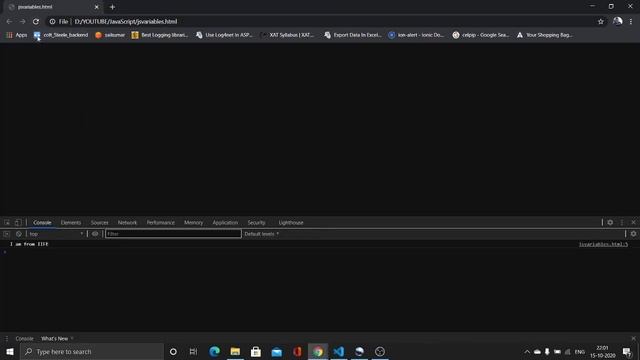Image resolution: width=640 pixels, height=360 pixels.
Task: Click the address bar URL
Action: [x=126, y=22]
